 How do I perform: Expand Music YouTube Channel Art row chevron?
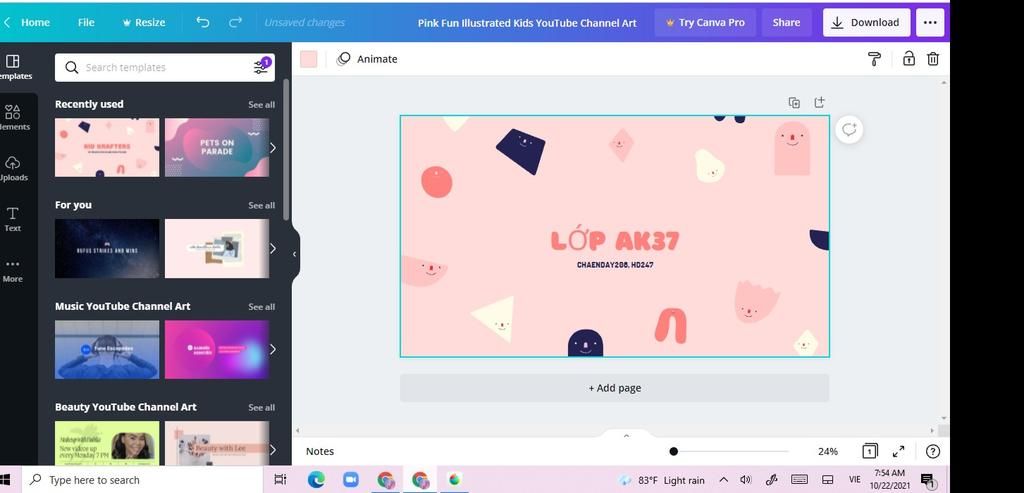pyautogui.click(x=273, y=349)
